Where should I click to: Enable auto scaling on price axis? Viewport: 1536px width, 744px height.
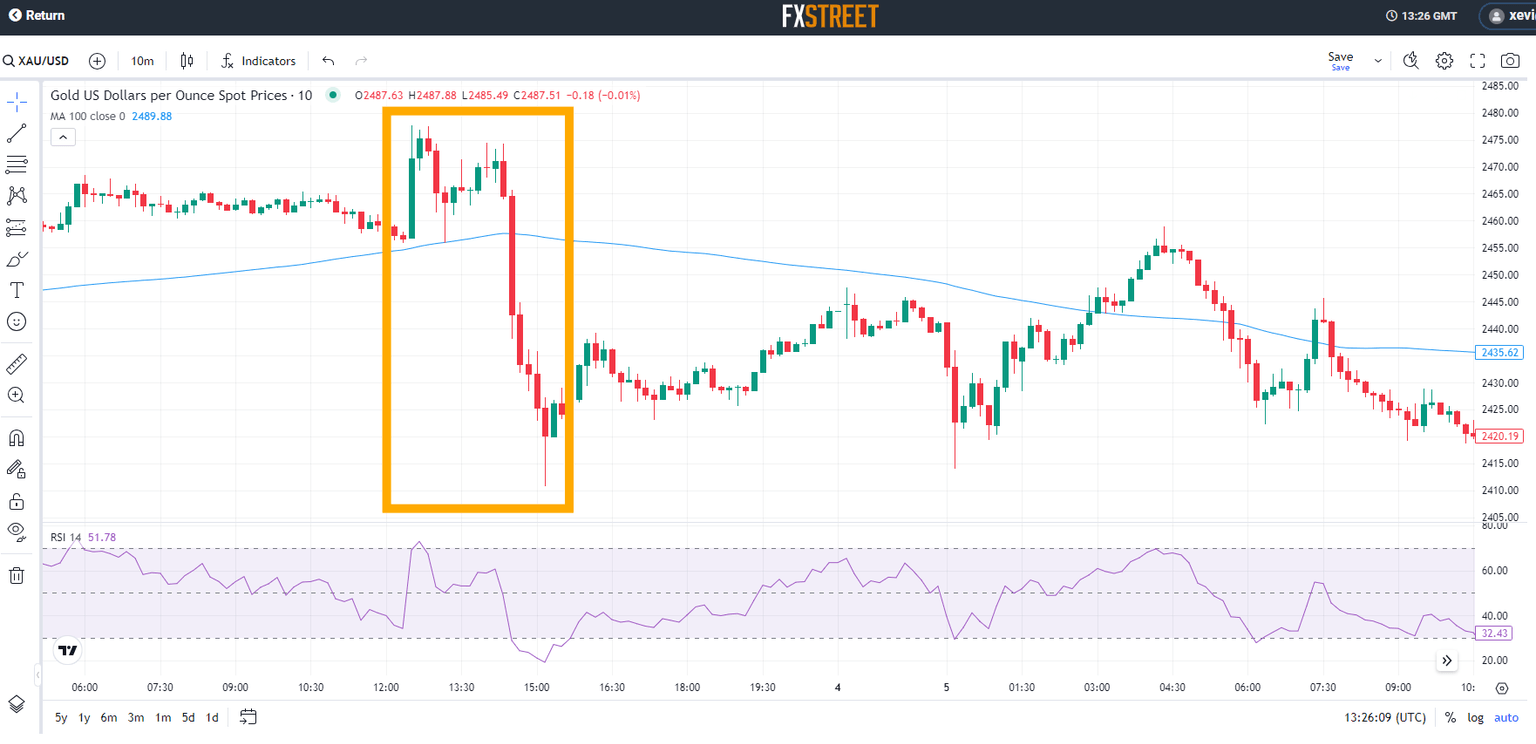pos(1506,717)
